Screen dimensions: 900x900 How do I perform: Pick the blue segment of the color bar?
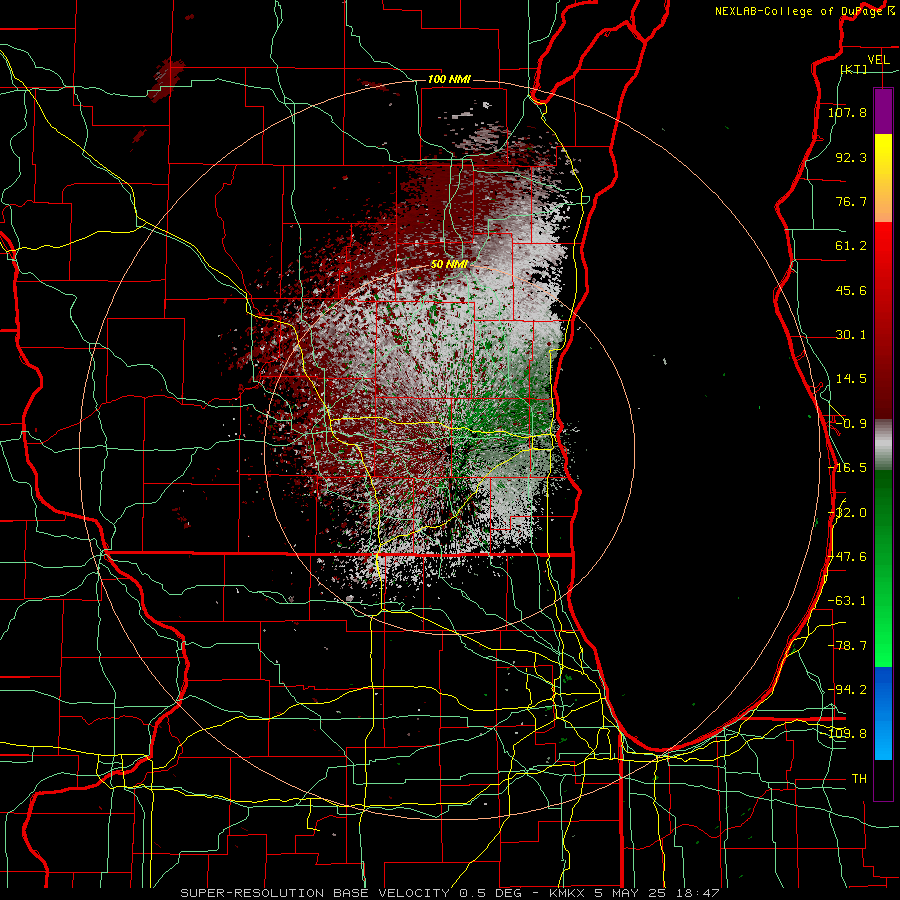[x=883, y=713]
